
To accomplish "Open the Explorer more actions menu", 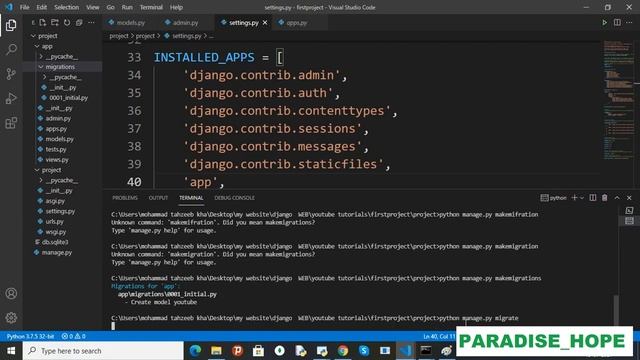I will 91,22.
